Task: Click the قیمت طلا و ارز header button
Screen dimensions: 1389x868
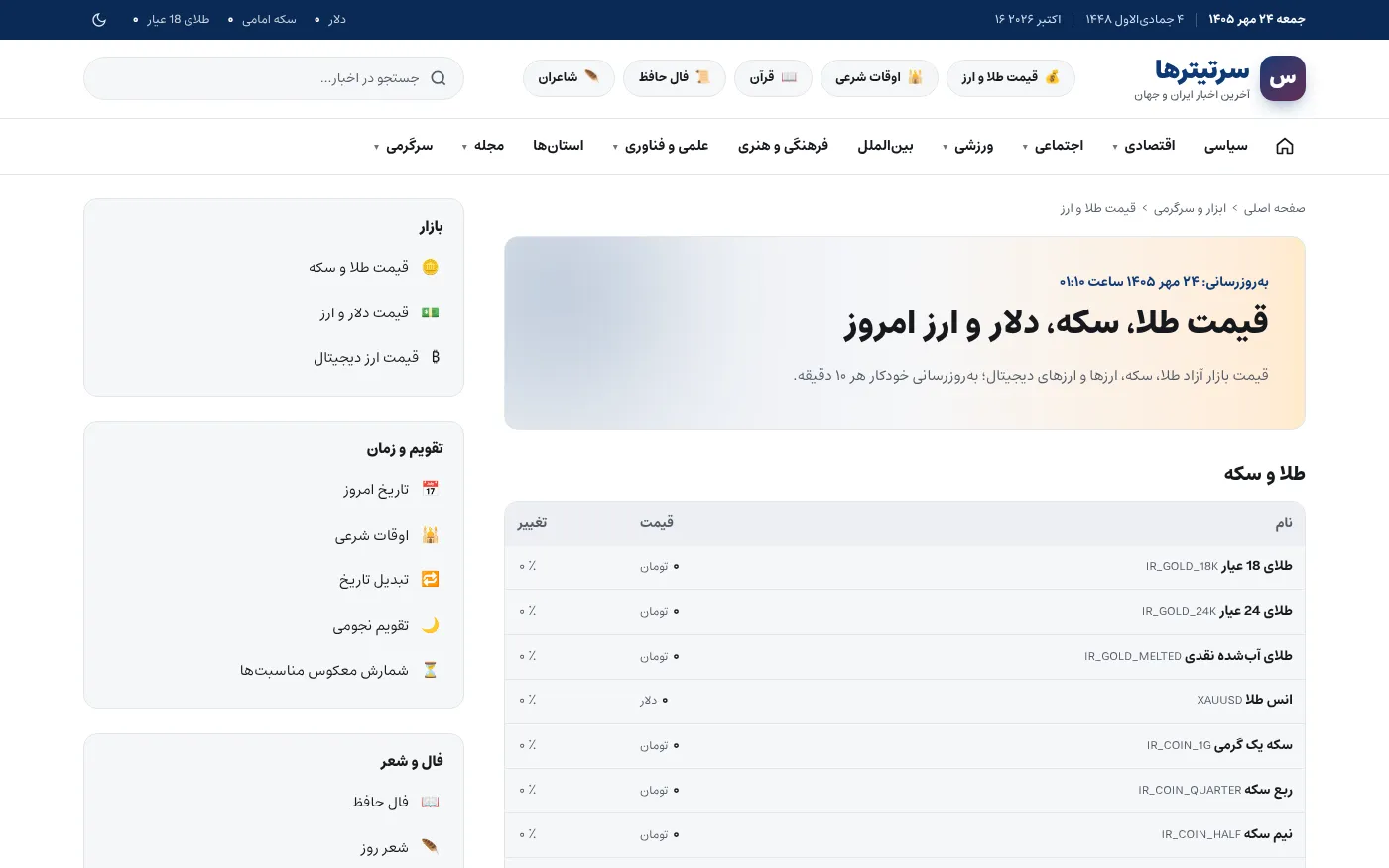Action: 1011,78
